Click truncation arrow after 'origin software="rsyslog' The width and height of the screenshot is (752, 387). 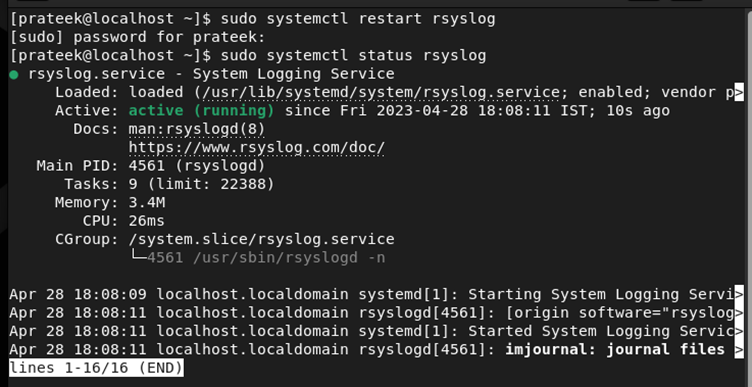click(739, 313)
